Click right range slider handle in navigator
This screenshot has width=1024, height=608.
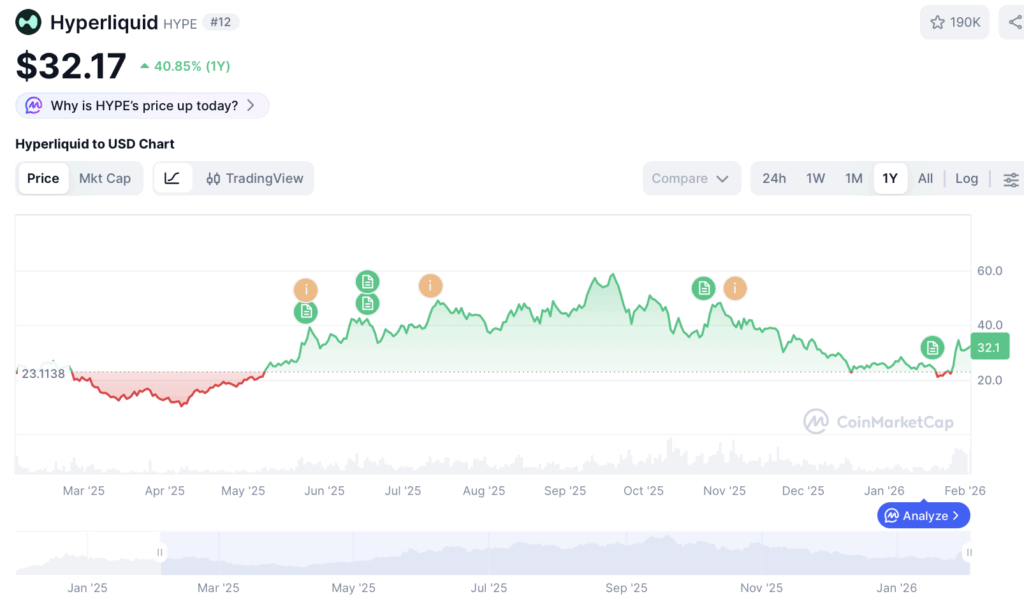(x=969, y=552)
